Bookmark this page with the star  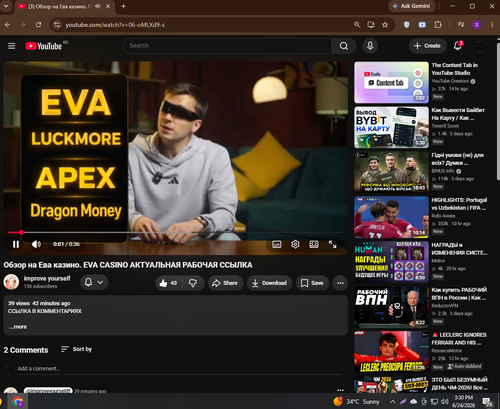pyautogui.click(x=385, y=25)
